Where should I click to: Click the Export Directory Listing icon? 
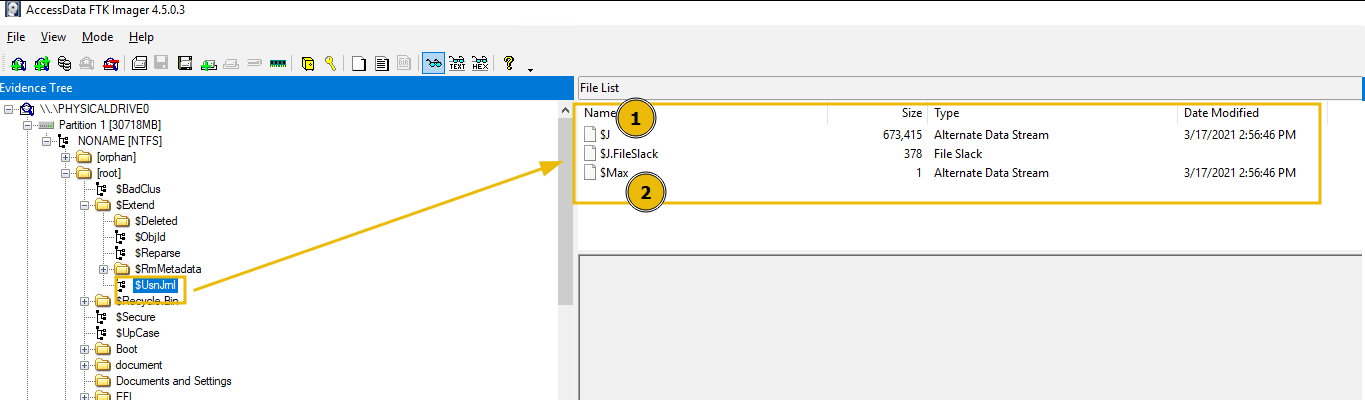click(405, 63)
